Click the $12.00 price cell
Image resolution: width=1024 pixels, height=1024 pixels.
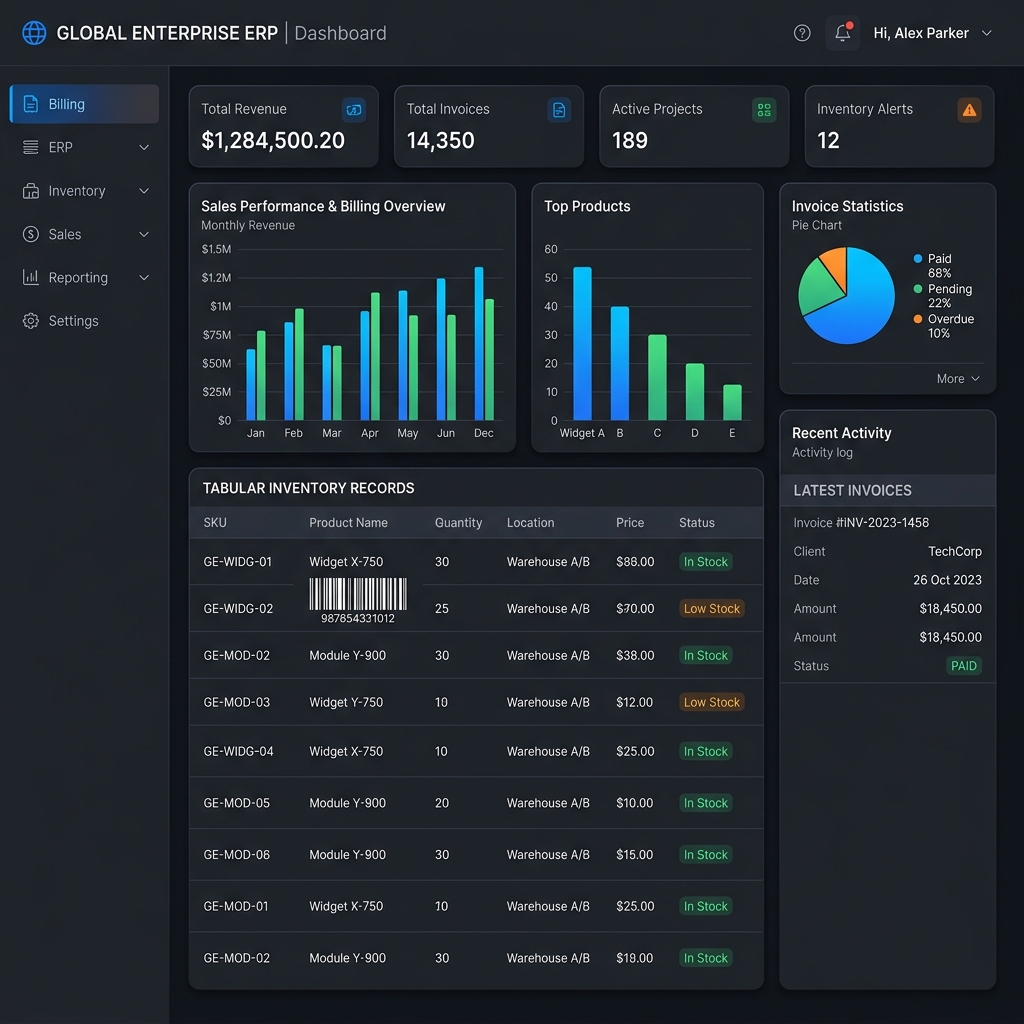pyautogui.click(x=634, y=702)
